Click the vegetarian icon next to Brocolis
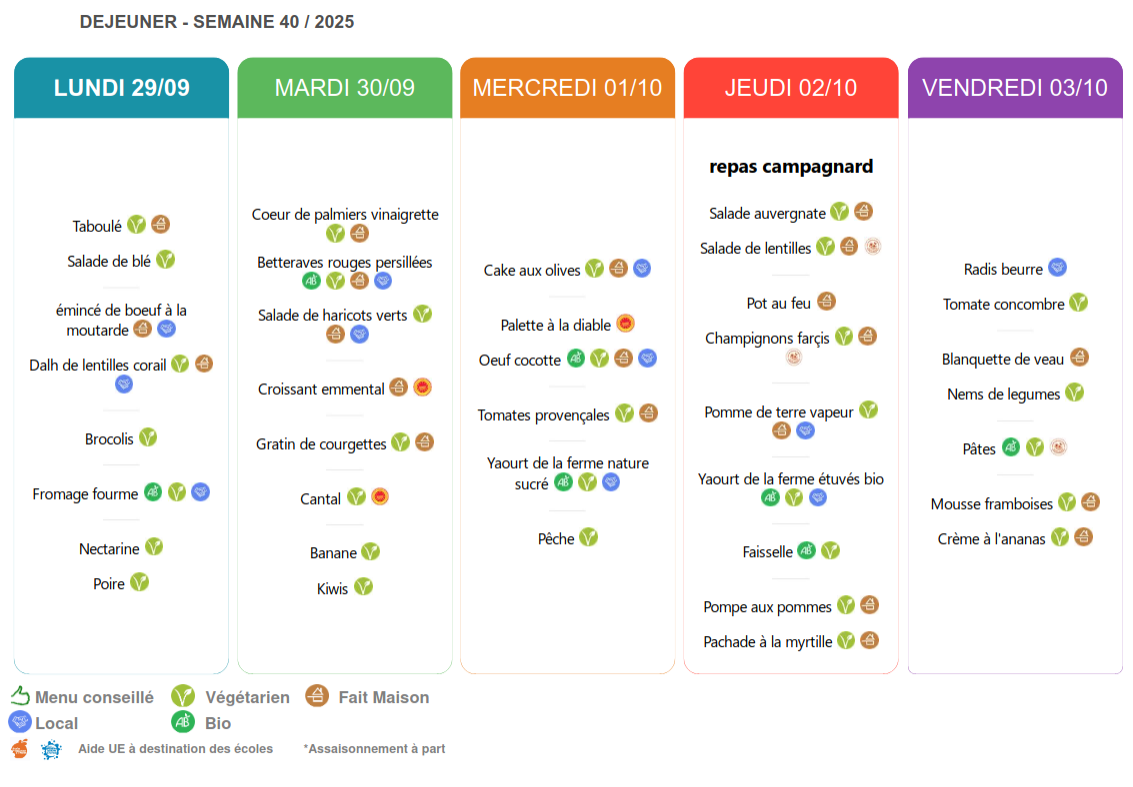Viewport: 1133px width, 787px height. click(148, 438)
